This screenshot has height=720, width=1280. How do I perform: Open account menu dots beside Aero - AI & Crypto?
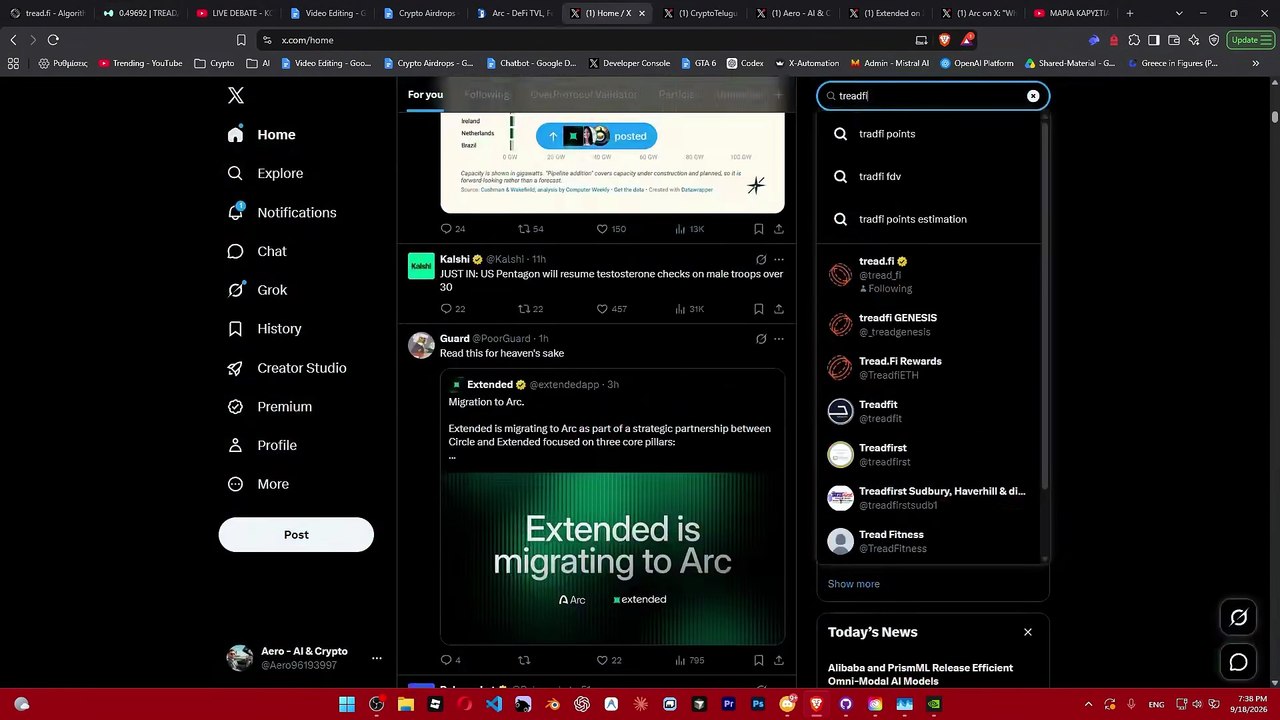coord(377,658)
